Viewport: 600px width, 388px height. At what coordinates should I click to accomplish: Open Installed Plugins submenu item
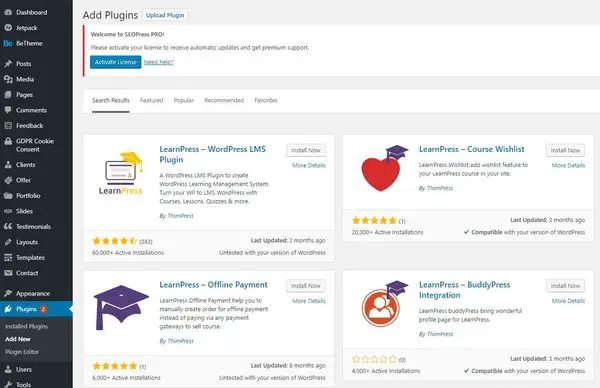26,326
